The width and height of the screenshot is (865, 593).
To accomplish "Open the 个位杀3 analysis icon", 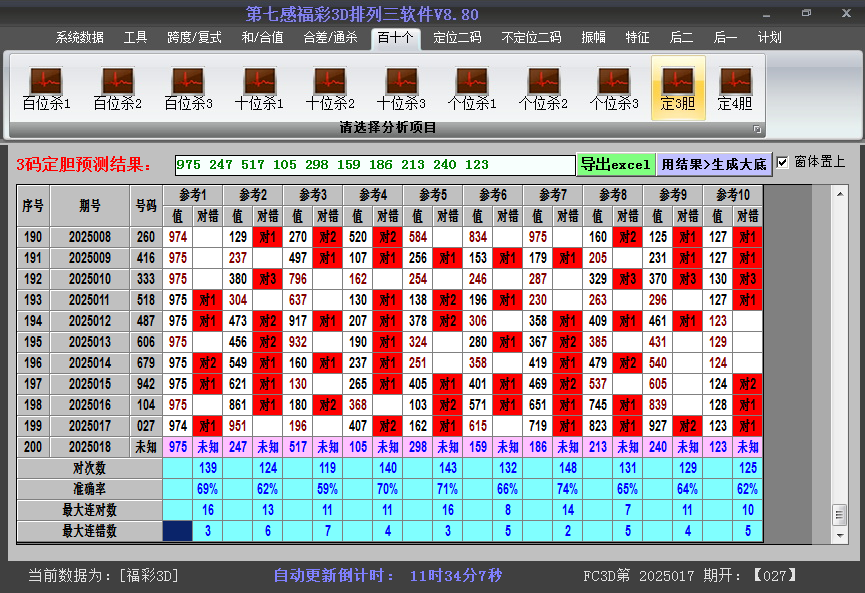I will click(613, 88).
